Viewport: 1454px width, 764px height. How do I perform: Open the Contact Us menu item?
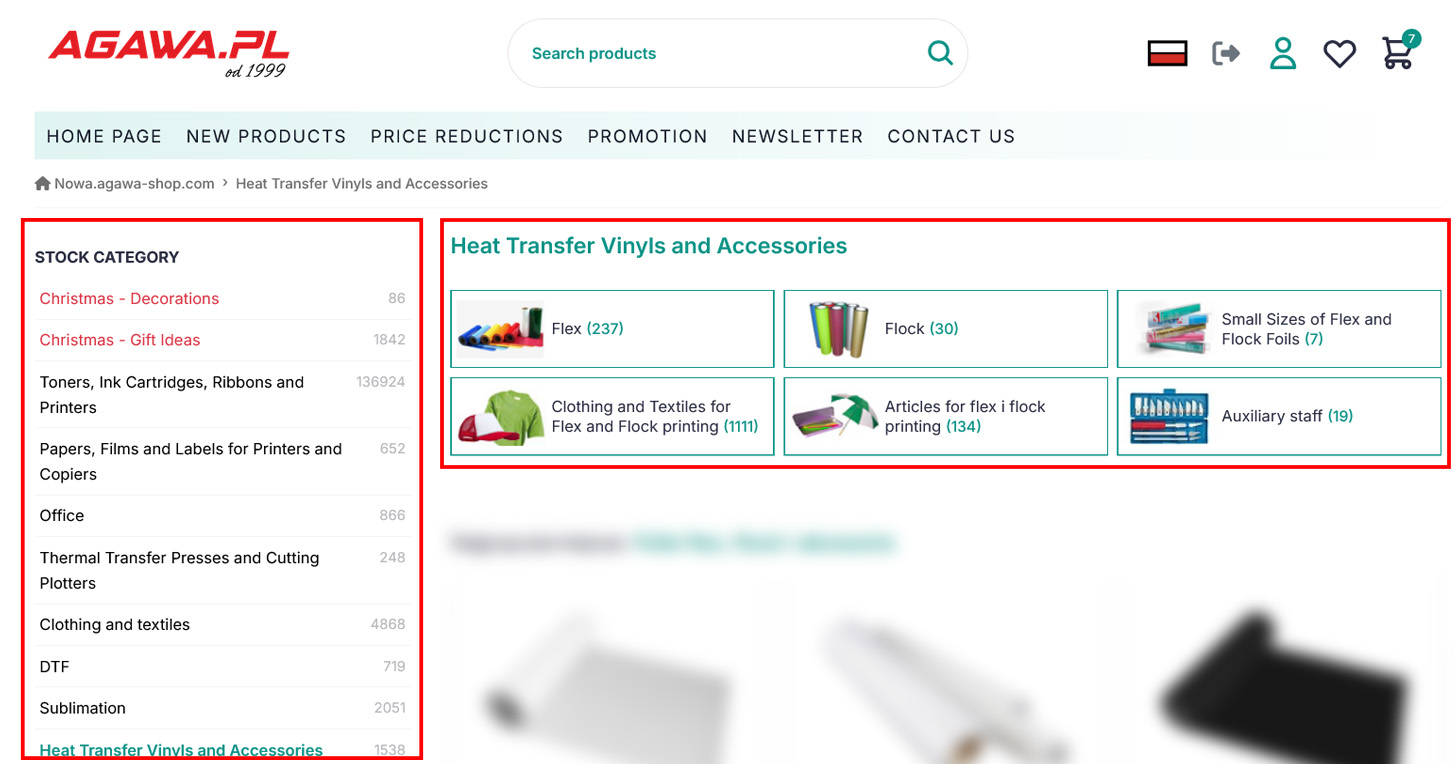click(x=951, y=136)
